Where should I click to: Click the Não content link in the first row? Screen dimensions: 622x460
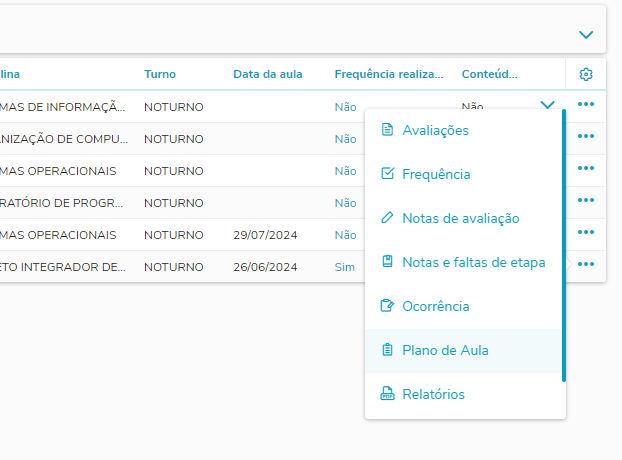click(x=472, y=106)
